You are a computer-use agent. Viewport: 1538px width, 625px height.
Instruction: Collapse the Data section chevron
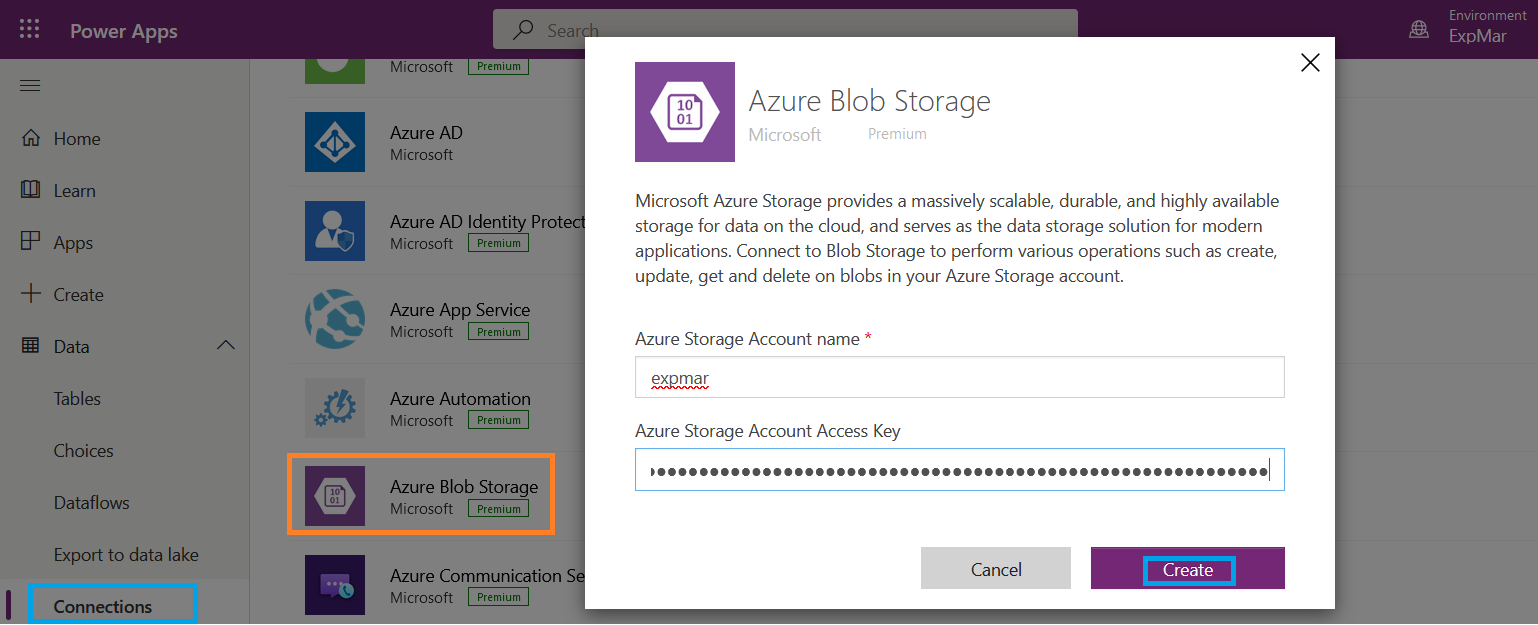pyautogui.click(x=226, y=346)
